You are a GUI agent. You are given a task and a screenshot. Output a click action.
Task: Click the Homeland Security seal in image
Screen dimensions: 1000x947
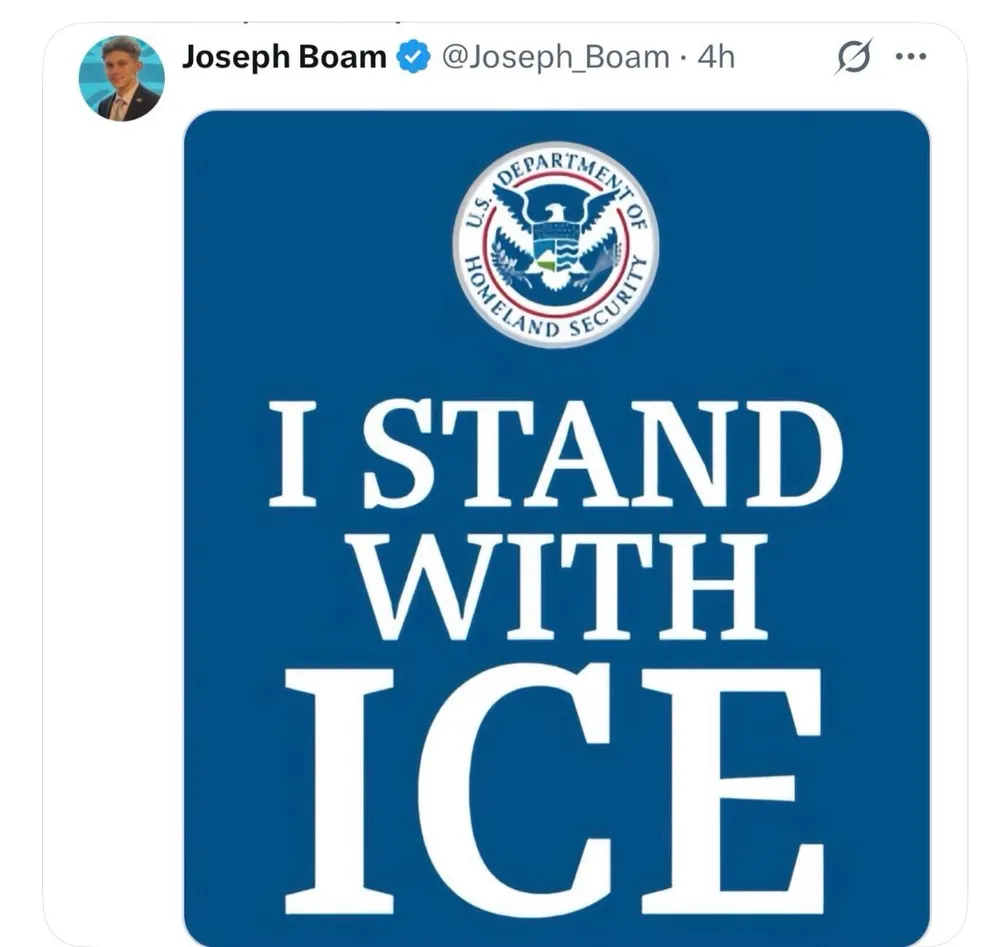point(556,243)
